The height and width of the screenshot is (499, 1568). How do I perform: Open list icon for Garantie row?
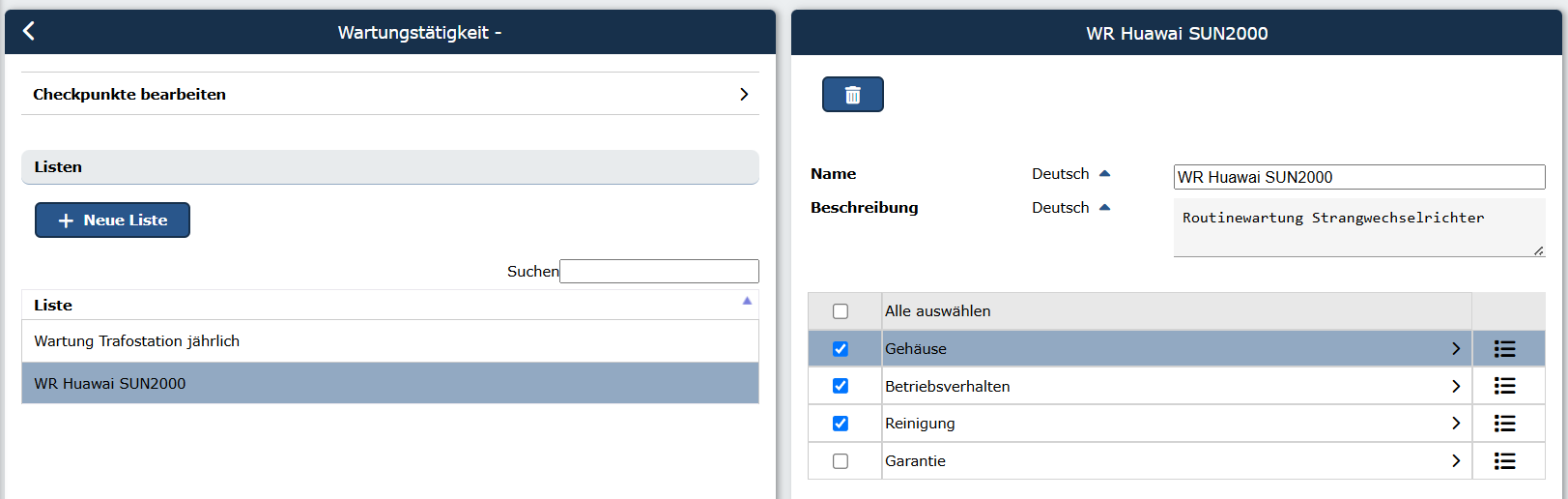point(1504,461)
